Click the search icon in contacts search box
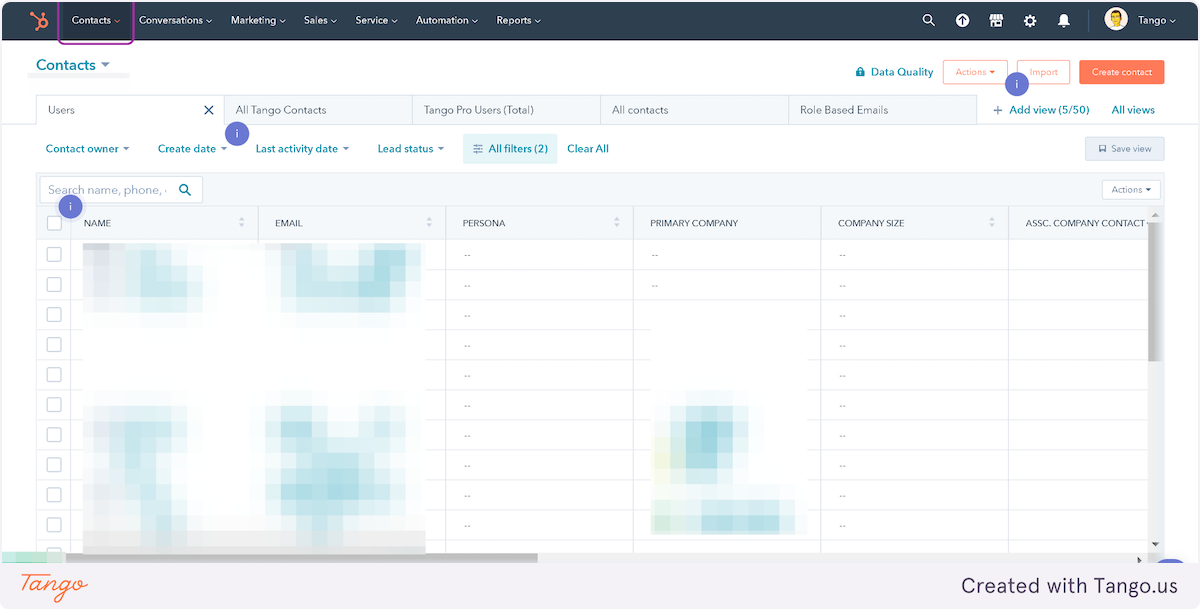1200x609 pixels. (185, 190)
